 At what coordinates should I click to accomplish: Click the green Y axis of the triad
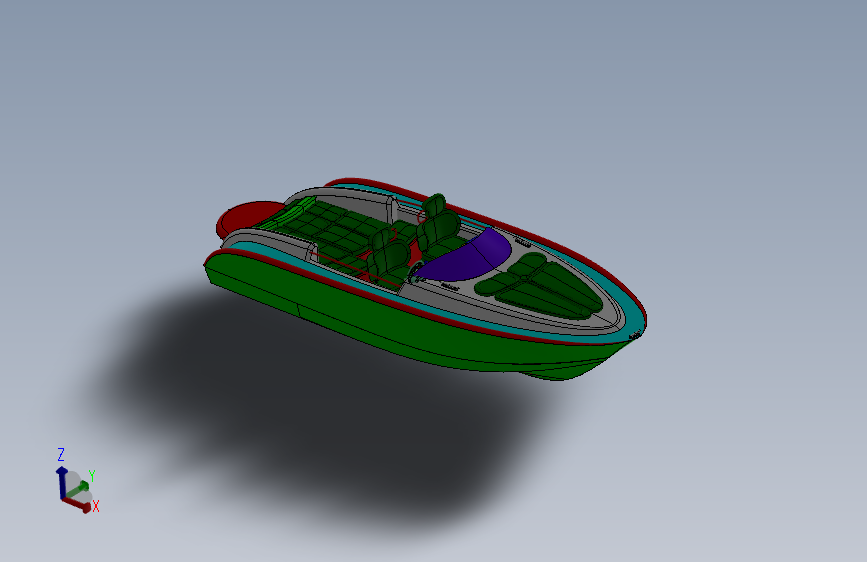pyautogui.click(x=79, y=489)
